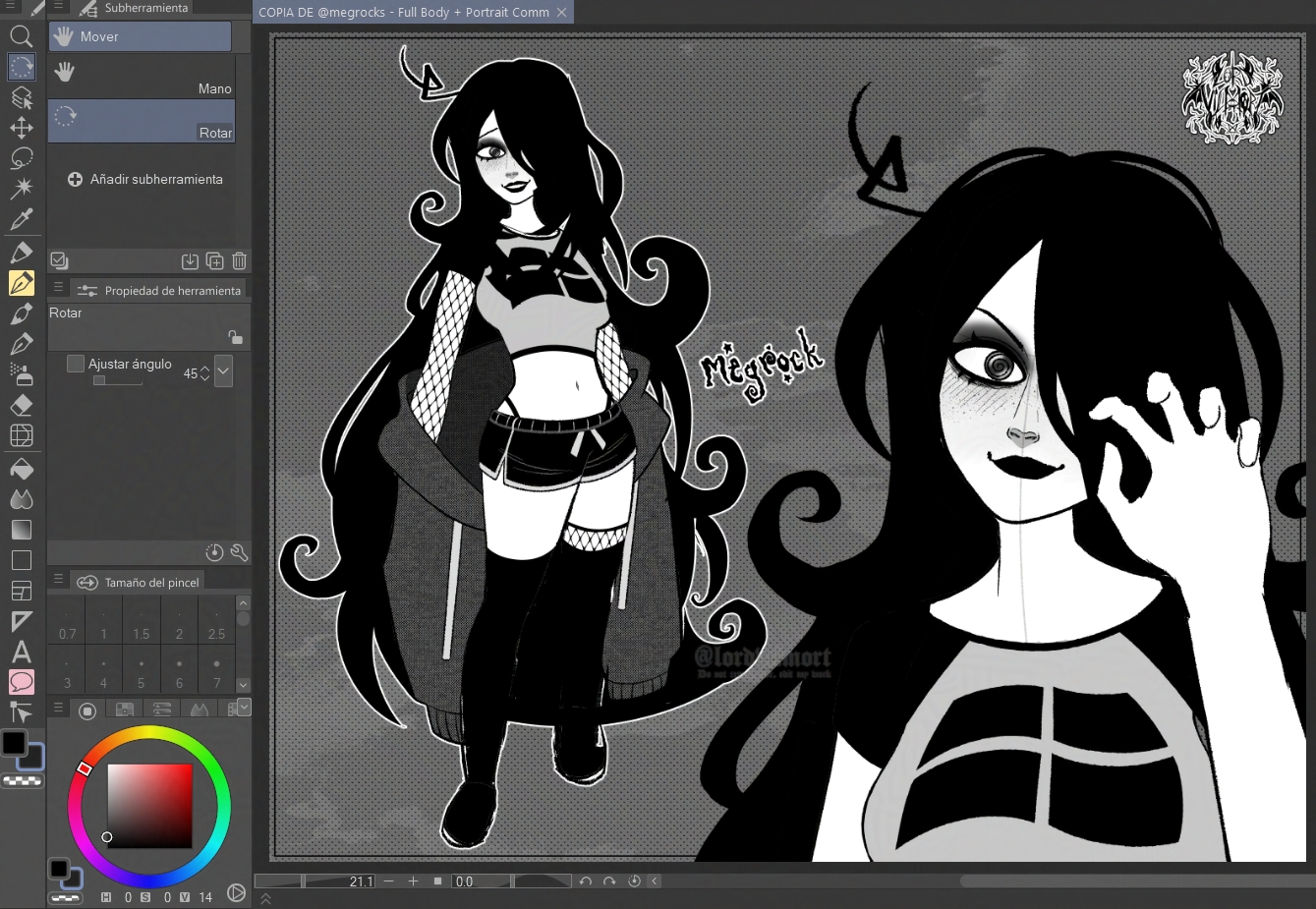Enable the Ajustar ángulo checkbox
Image resolution: width=1316 pixels, height=909 pixels.
click(76, 364)
